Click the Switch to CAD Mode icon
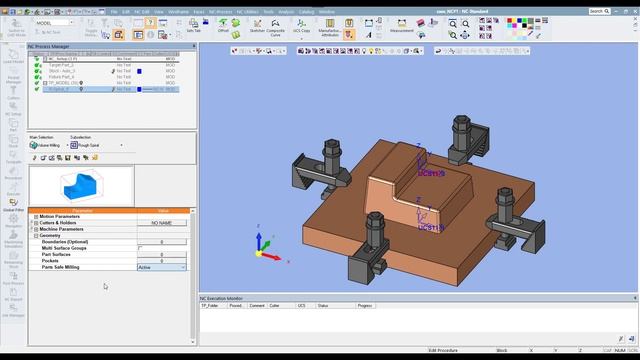Image resolution: width=640 pixels, height=360 pixels. 16,27
